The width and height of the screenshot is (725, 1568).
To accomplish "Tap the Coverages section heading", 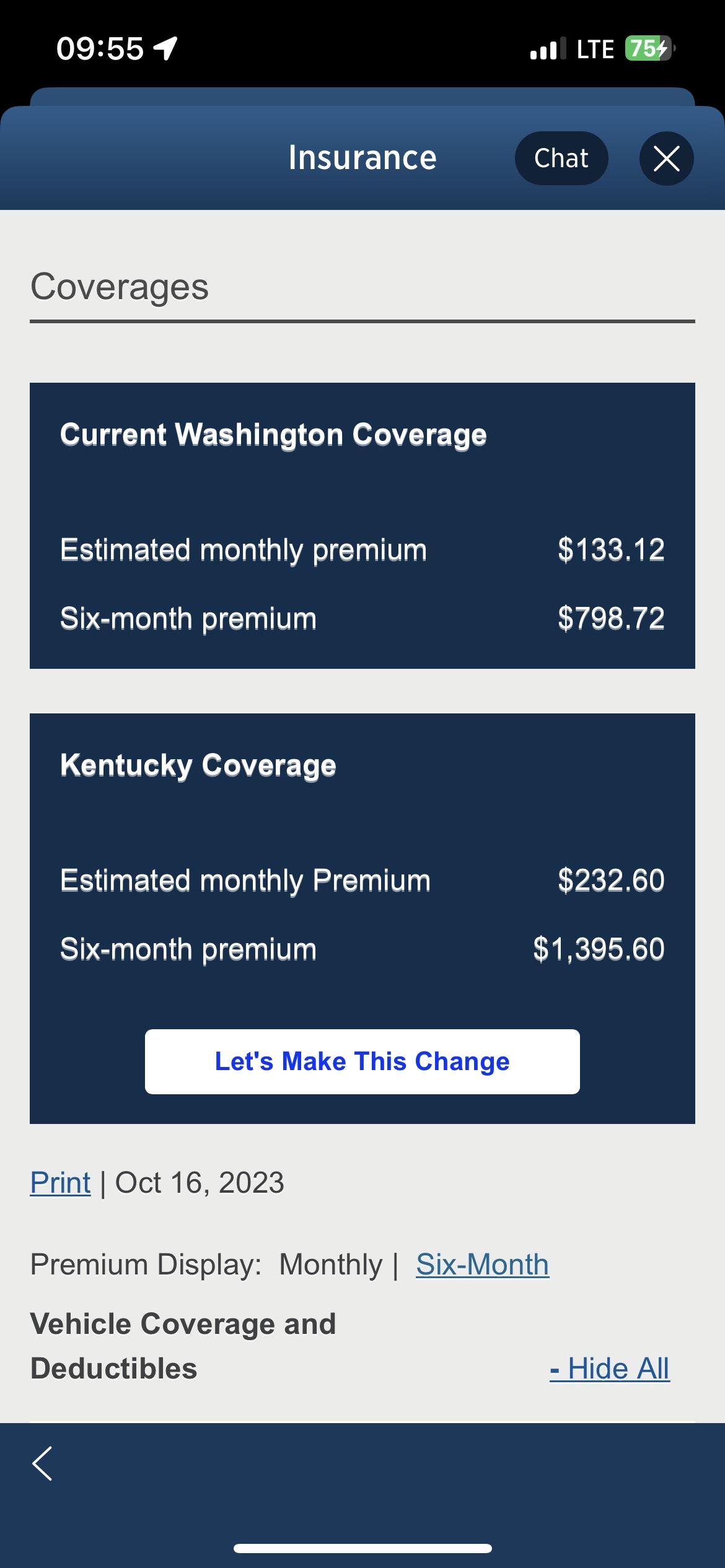I will [x=120, y=287].
